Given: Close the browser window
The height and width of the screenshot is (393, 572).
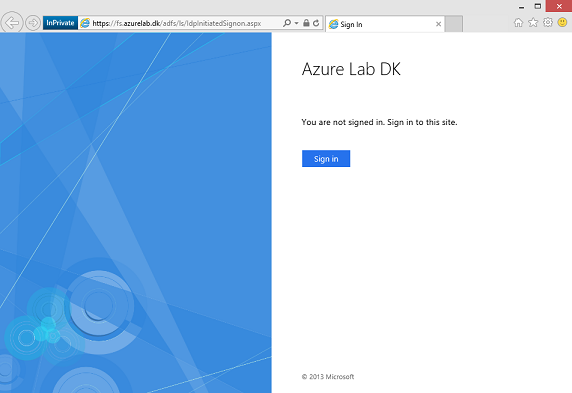Looking at the screenshot, I should click(x=559, y=6).
